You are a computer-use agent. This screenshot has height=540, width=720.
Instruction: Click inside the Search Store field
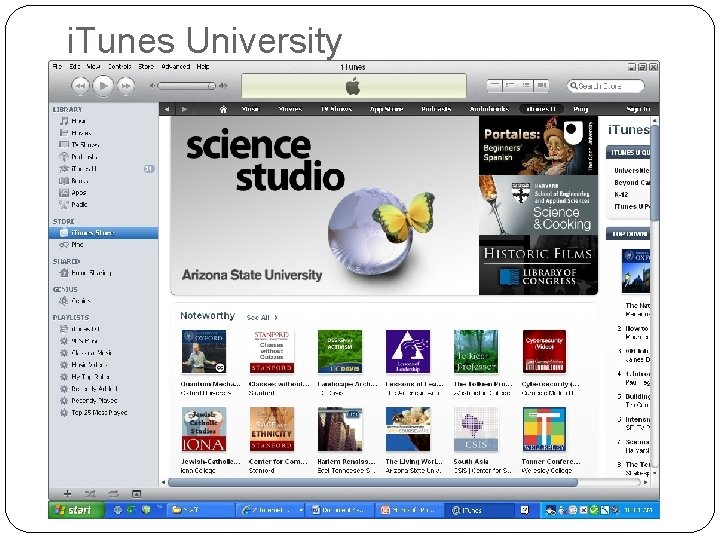click(x=605, y=86)
